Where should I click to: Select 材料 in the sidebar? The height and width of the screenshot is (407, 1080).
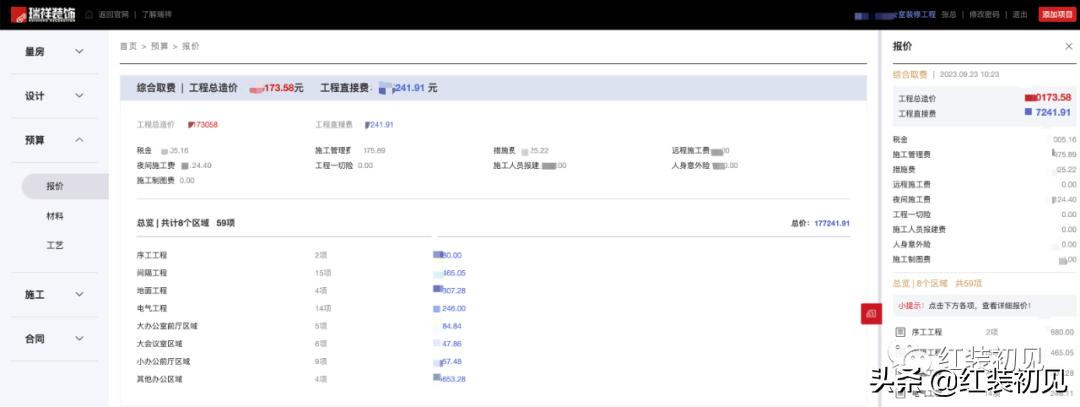[x=55, y=216]
